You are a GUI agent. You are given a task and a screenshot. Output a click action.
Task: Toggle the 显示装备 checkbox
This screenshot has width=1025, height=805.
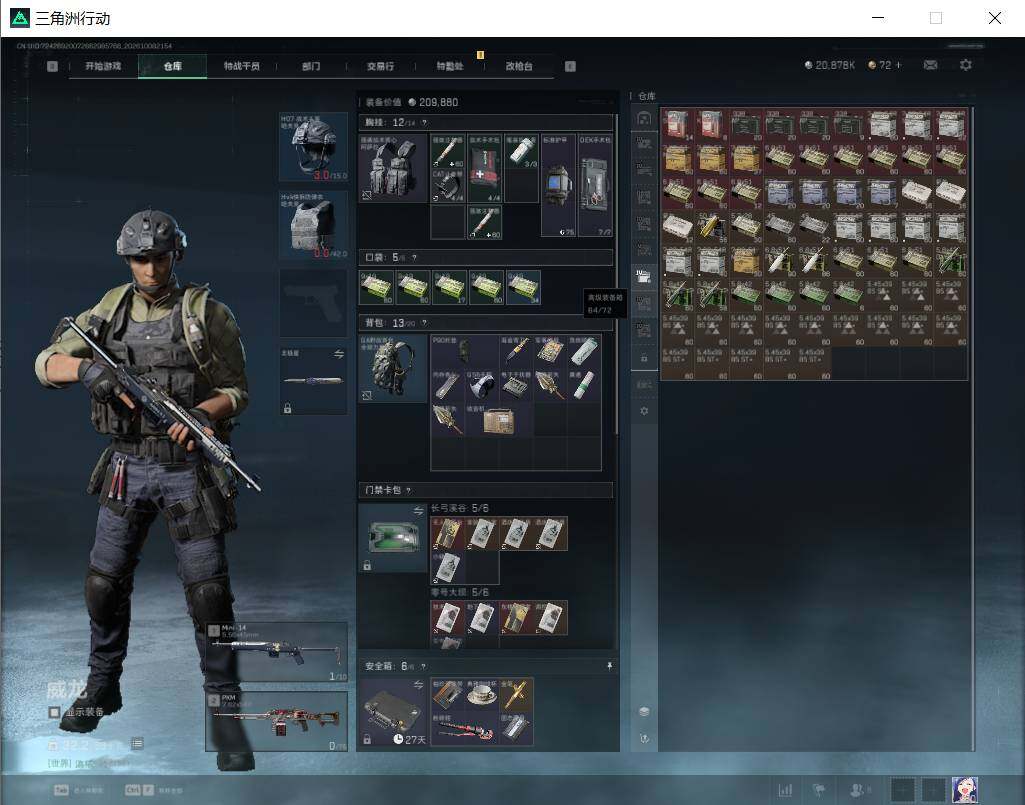click(x=54, y=712)
